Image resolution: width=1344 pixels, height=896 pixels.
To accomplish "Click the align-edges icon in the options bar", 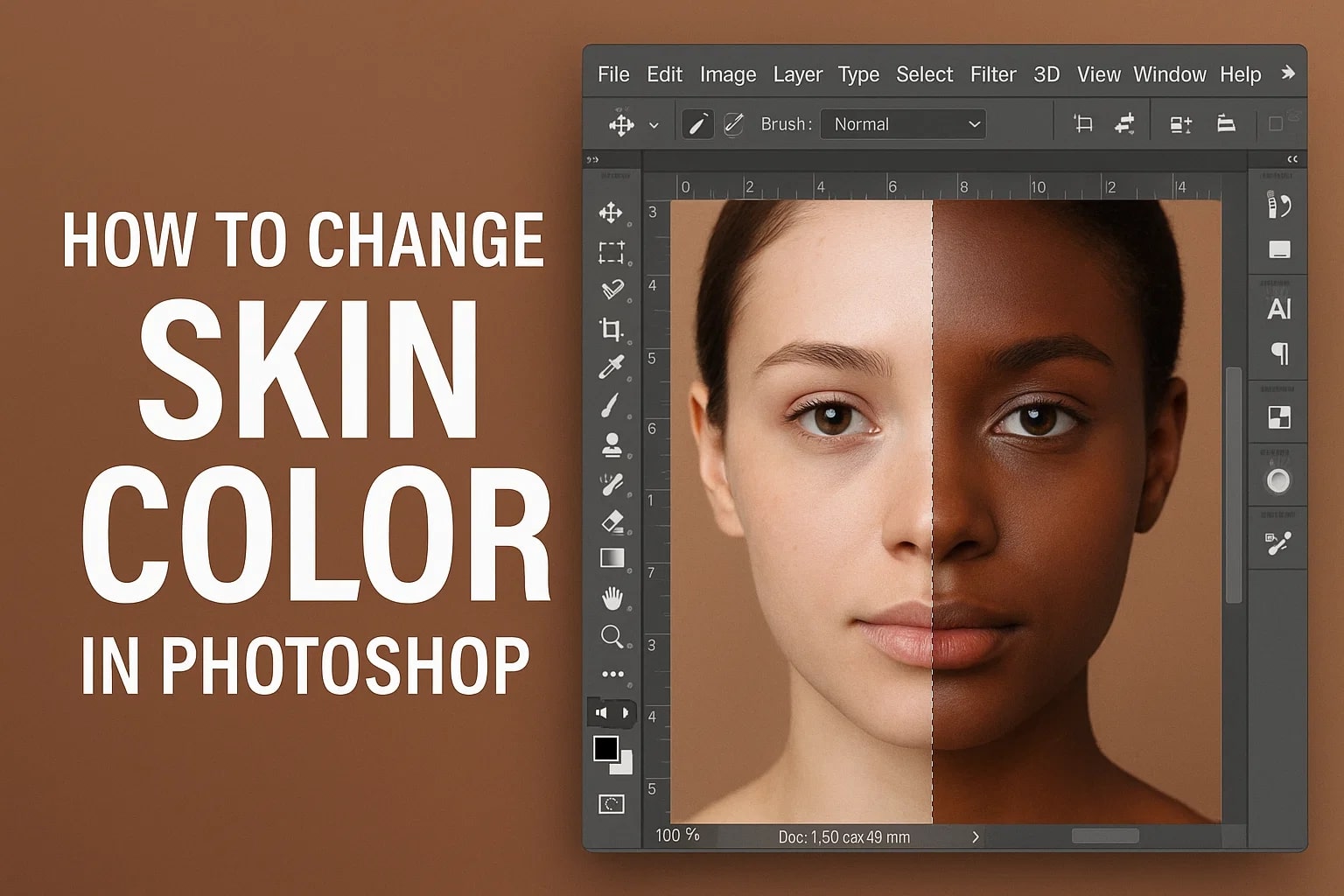I will 1226,124.
